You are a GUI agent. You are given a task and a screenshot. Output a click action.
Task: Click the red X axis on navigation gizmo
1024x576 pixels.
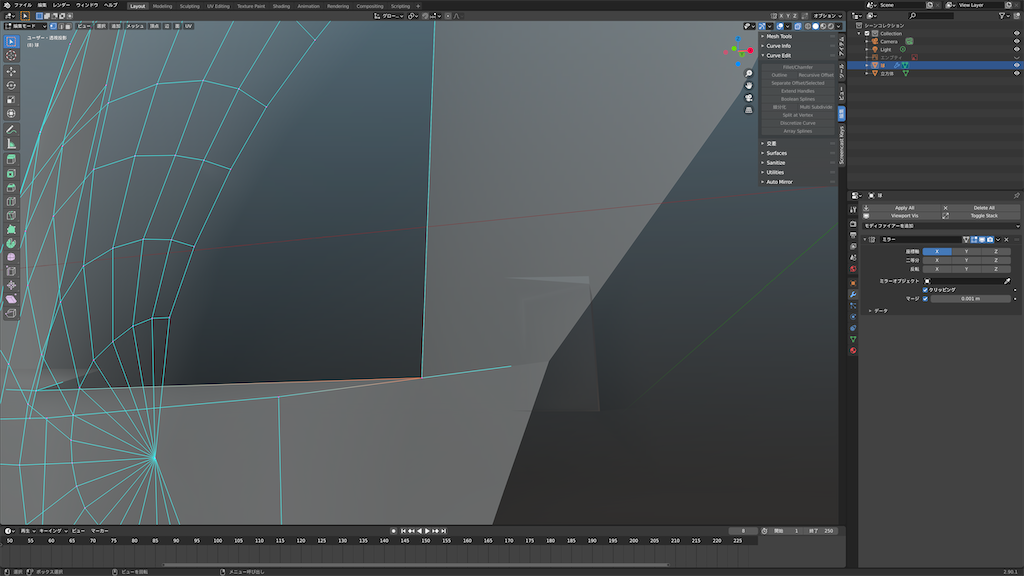750,50
